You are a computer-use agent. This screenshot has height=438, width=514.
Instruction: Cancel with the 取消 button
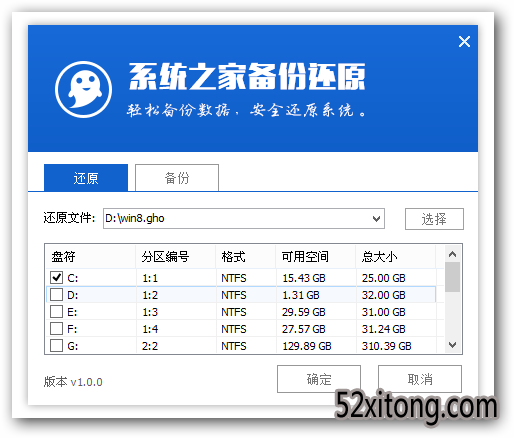420,379
